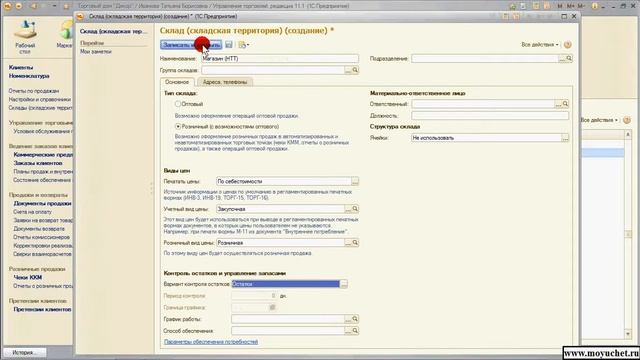
Task: Click scroll-down arrow in background list scrollbar
Action: [x=628, y=334]
